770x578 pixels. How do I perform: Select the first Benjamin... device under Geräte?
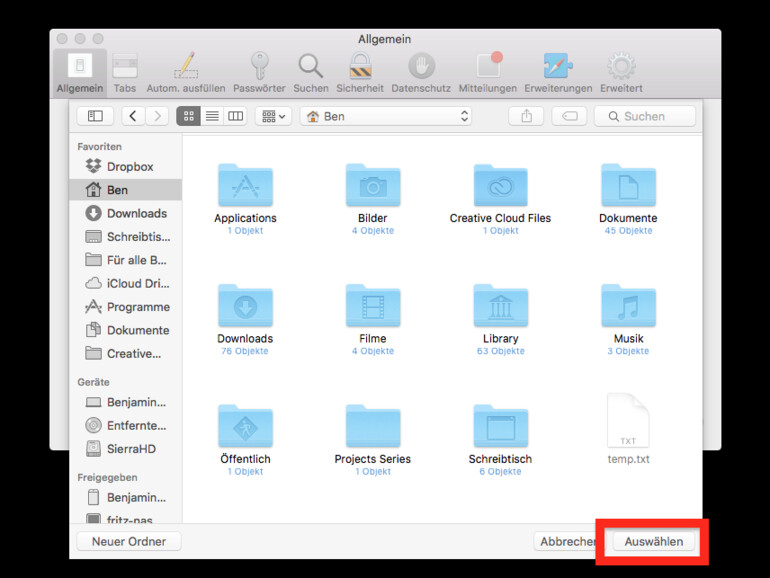pos(126,402)
